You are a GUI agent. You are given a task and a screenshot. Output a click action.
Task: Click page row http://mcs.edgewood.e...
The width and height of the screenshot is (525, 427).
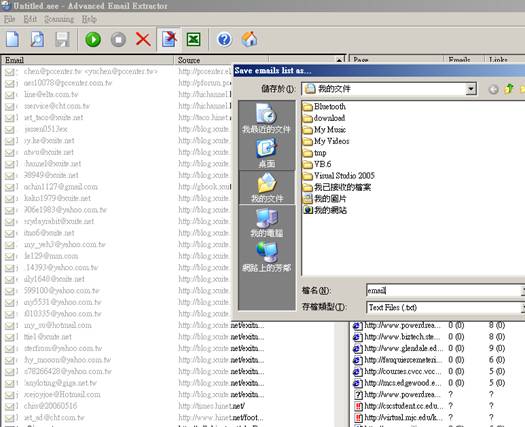coord(398,383)
